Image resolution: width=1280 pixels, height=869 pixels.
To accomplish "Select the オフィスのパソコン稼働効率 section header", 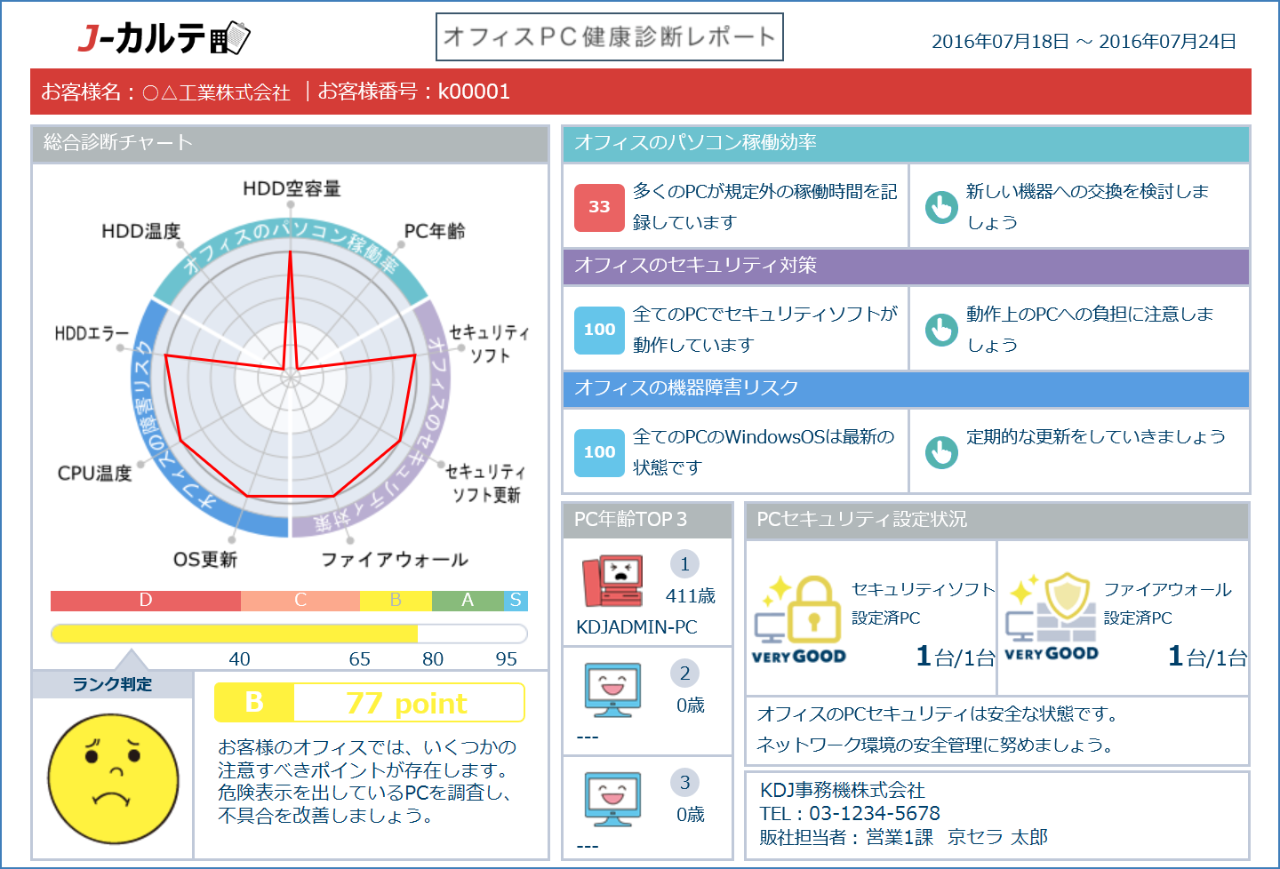I will click(906, 144).
